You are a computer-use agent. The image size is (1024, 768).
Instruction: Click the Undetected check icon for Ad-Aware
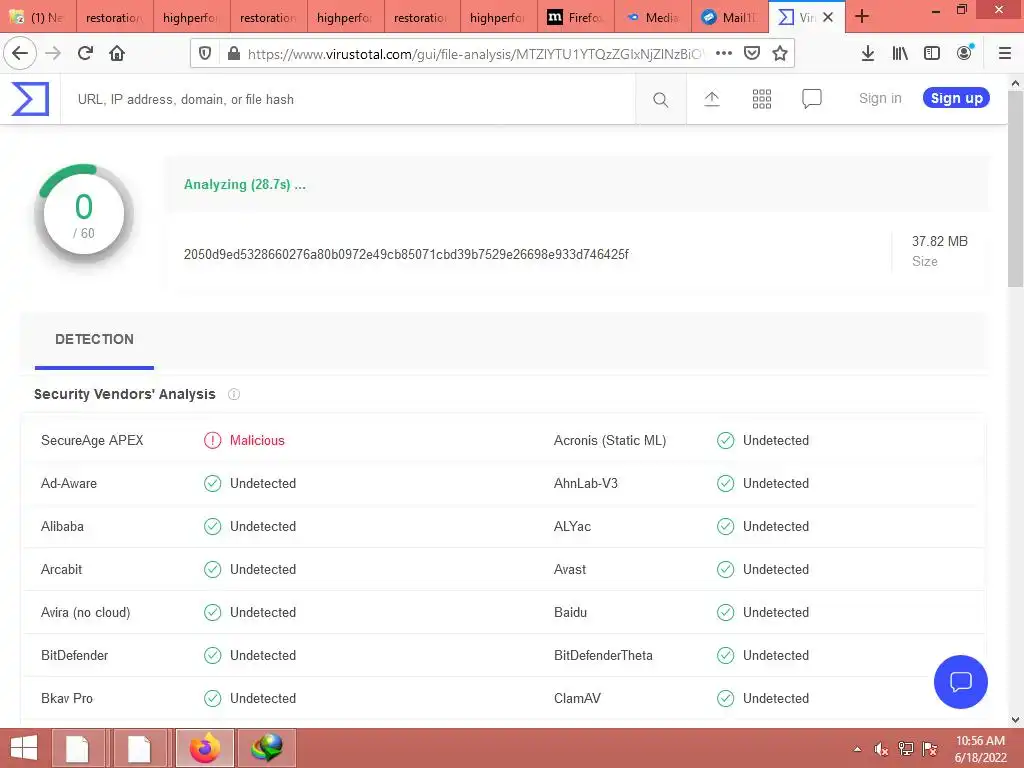212,483
